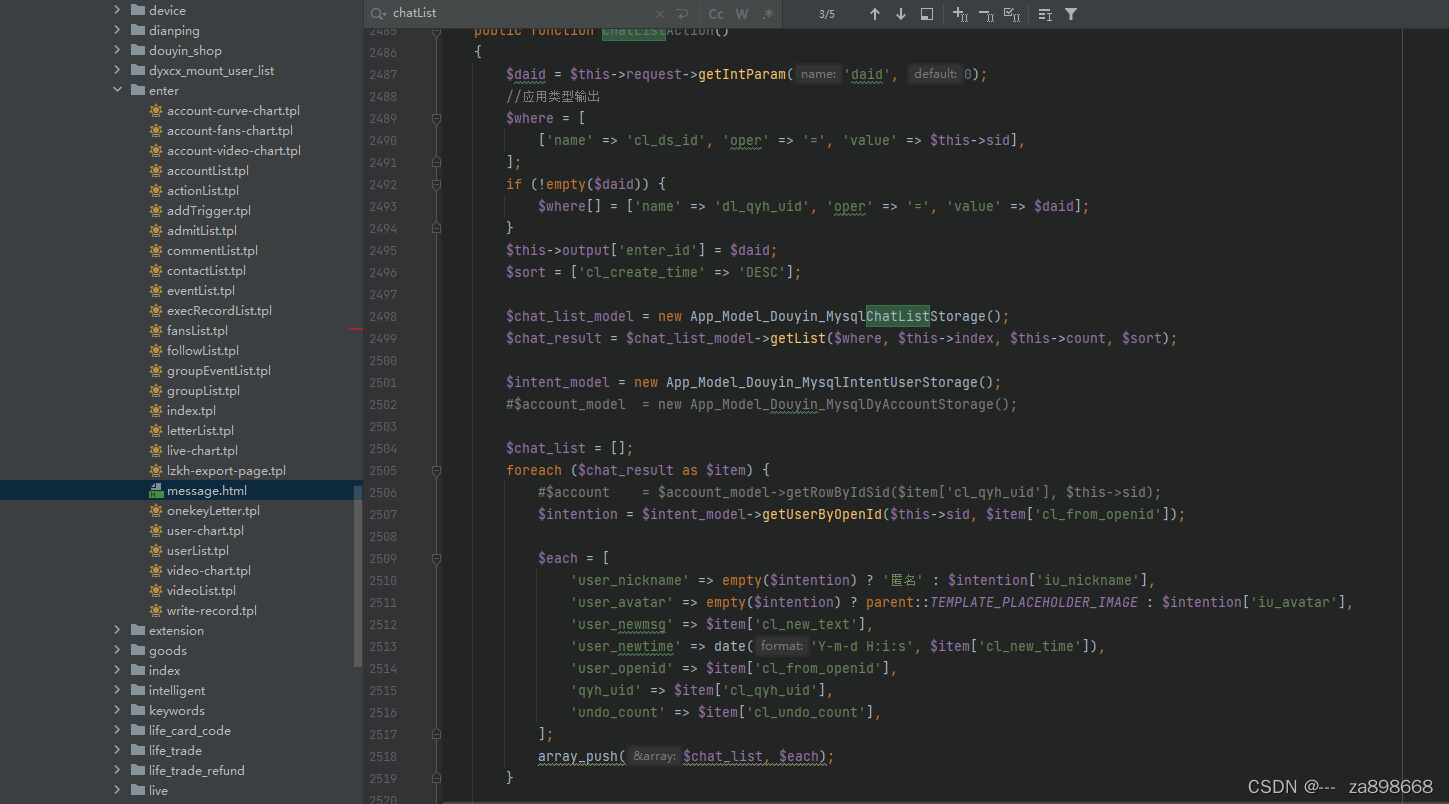1449x804 pixels.
Task: Fold the if block at line 2492
Action: 436,184
